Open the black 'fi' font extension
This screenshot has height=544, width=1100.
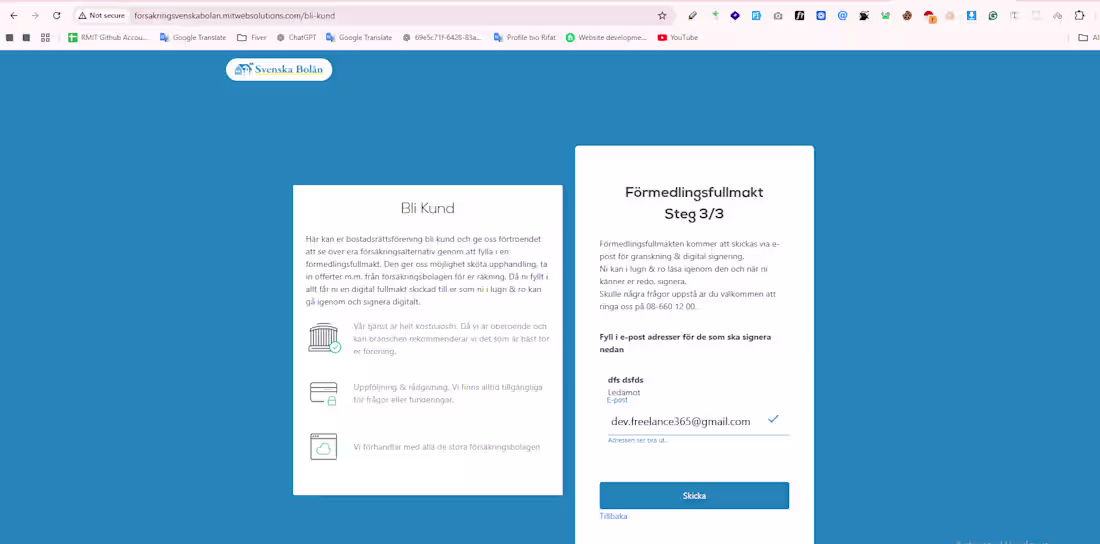pos(799,15)
